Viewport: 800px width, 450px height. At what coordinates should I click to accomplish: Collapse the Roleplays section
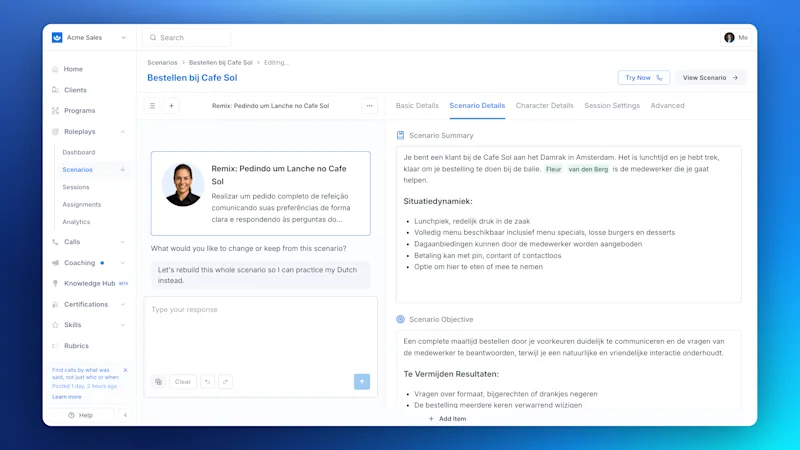tap(123, 132)
